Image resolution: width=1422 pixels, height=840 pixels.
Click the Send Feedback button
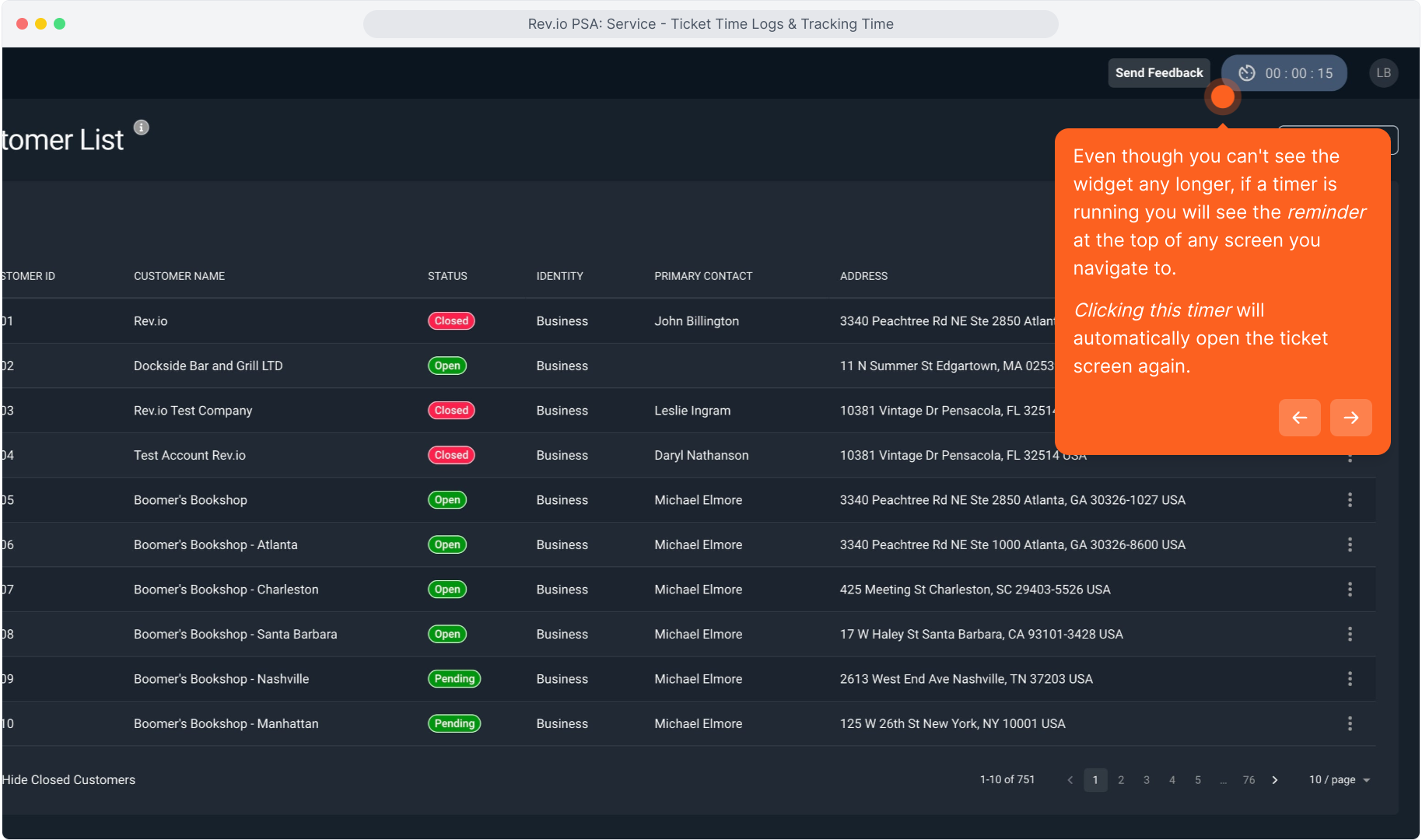(x=1158, y=73)
